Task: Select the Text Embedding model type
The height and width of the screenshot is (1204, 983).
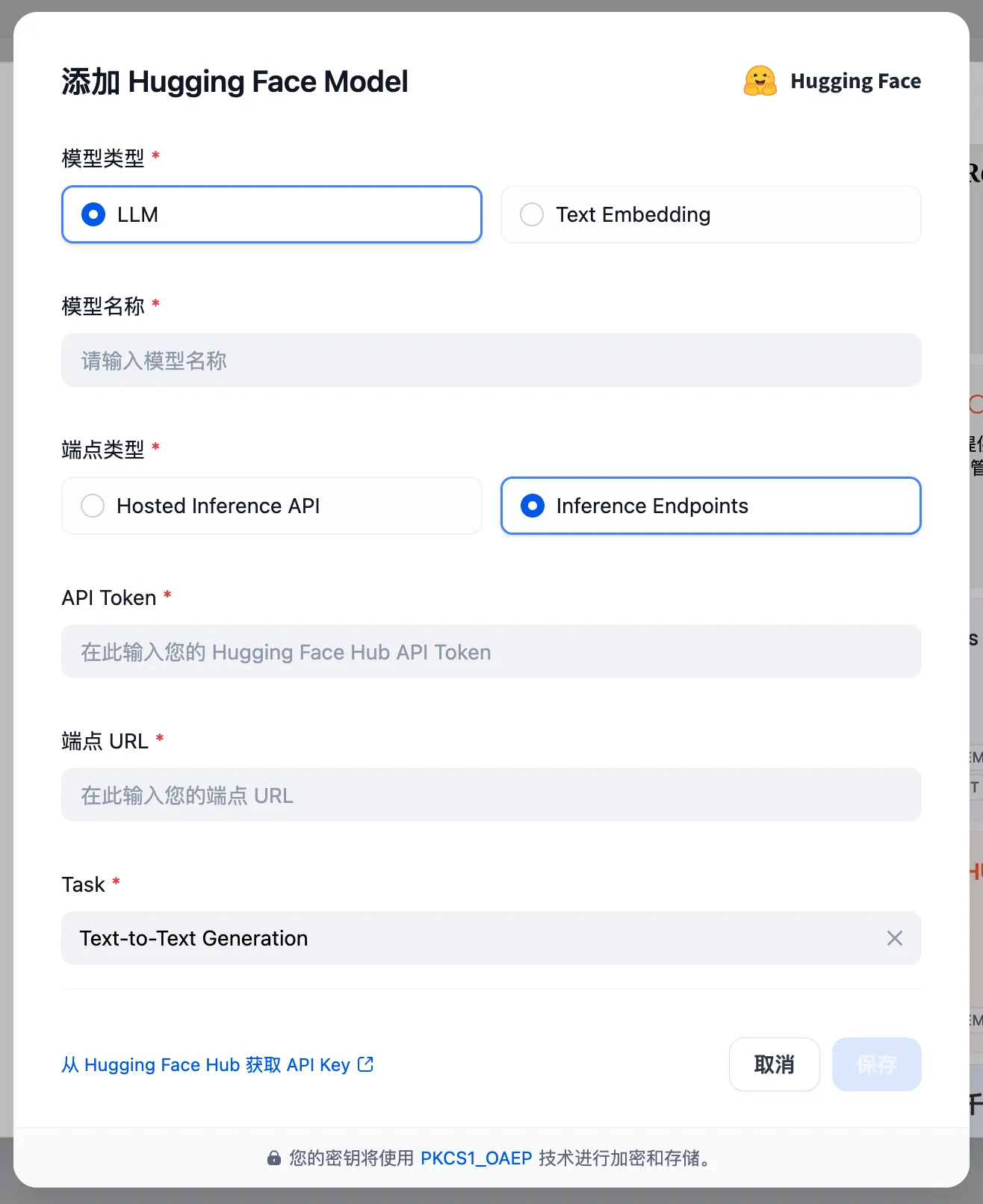Action: [x=710, y=214]
